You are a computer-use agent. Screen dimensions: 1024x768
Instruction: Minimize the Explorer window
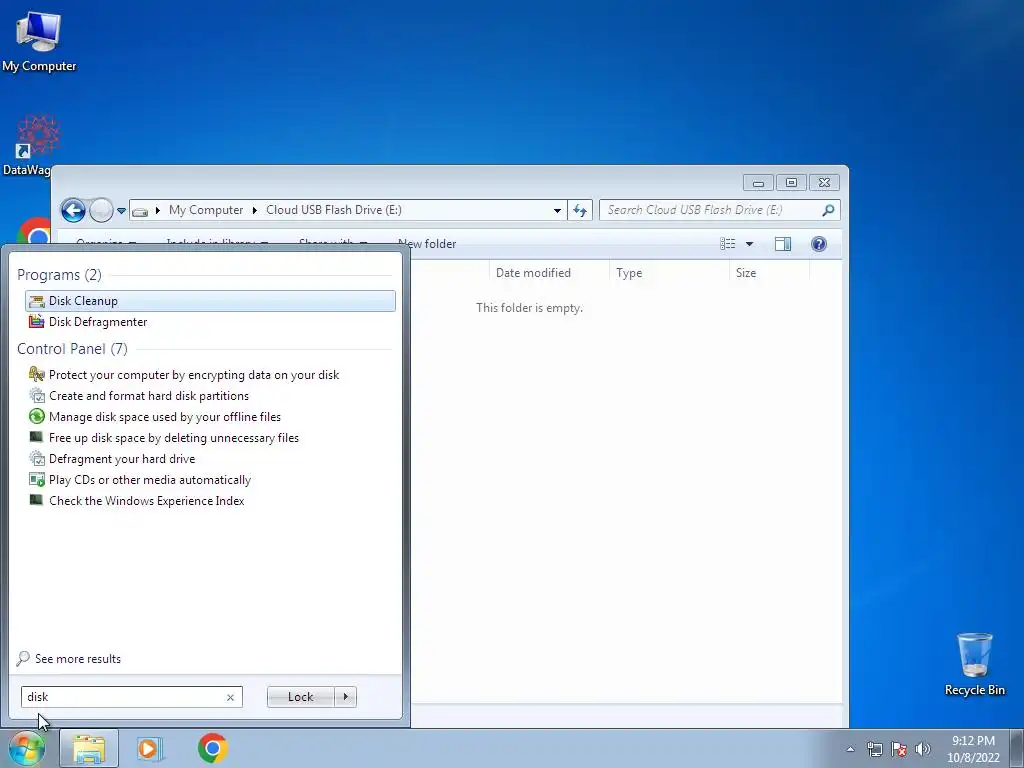(758, 183)
